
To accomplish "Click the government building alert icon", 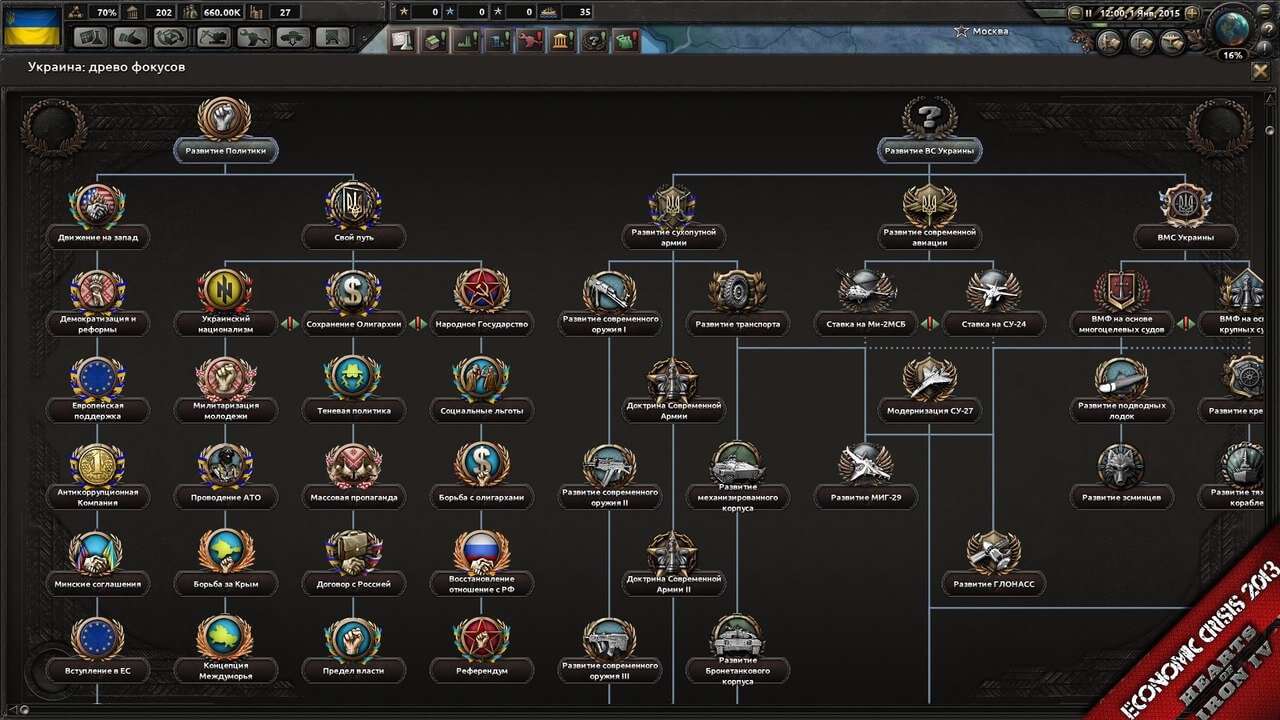I will pyautogui.click(x=562, y=41).
